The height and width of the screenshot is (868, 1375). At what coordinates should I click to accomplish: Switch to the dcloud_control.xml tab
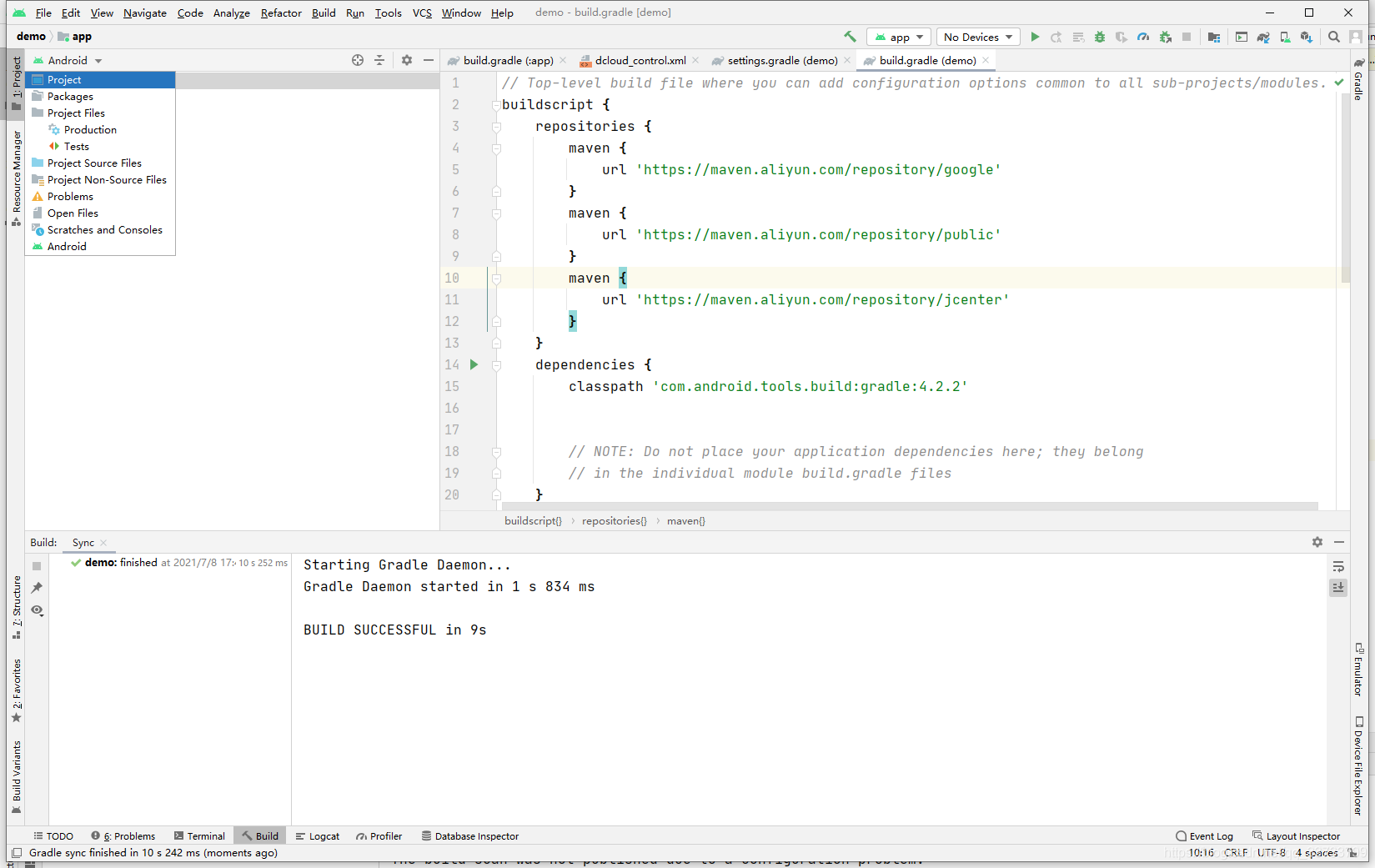(x=640, y=60)
